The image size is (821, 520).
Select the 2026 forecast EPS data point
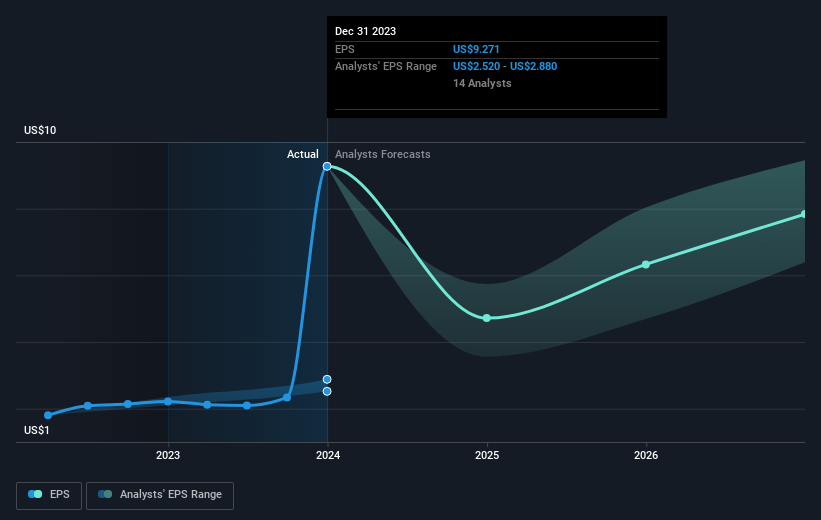click(x=646, y=264)
